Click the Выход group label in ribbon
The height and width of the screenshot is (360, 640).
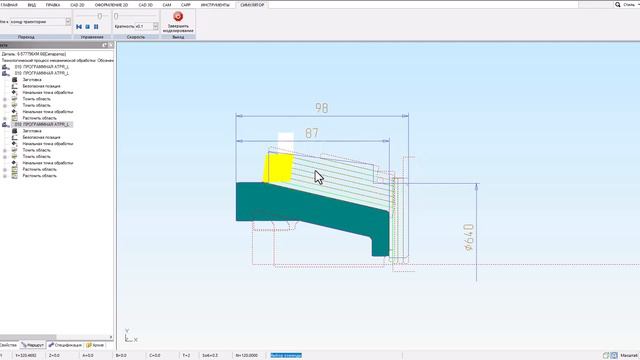[x=178, y=37]
